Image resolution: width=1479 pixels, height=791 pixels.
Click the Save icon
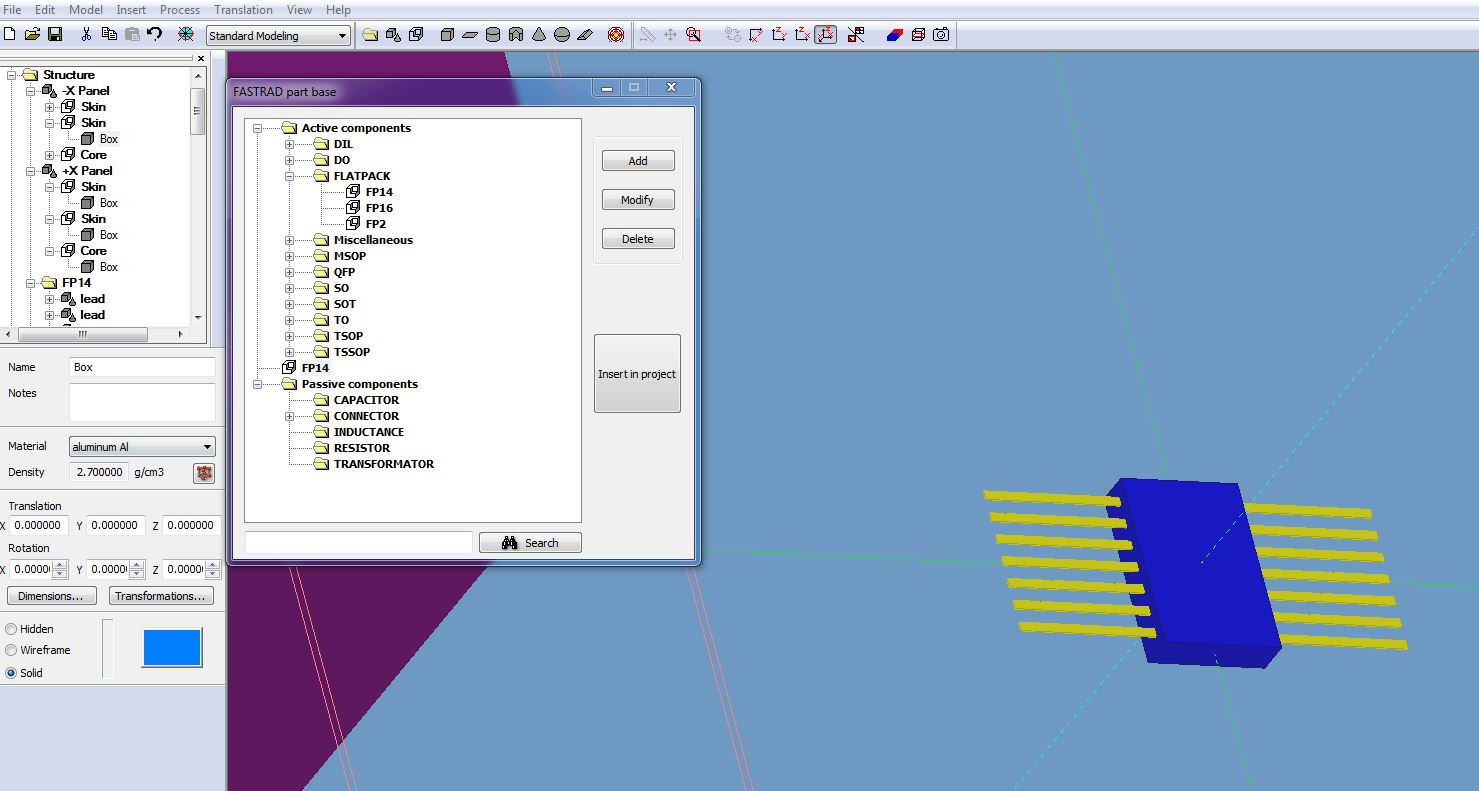pyautogui.click(x=55, y=33)
